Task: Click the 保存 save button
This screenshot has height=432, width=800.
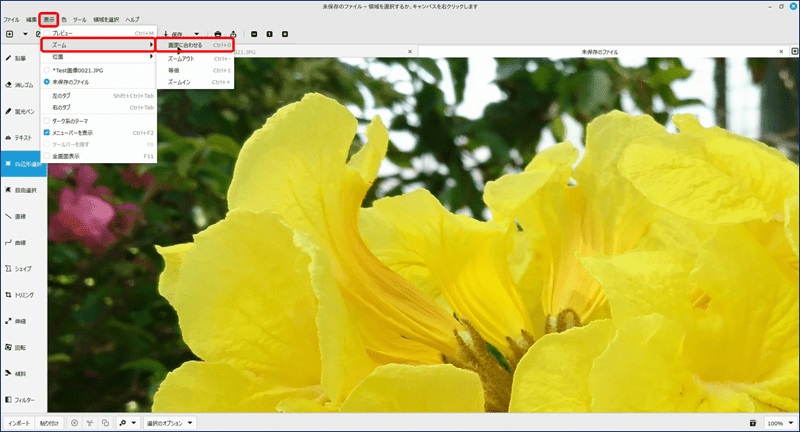Action: click(x=173, y=34)
